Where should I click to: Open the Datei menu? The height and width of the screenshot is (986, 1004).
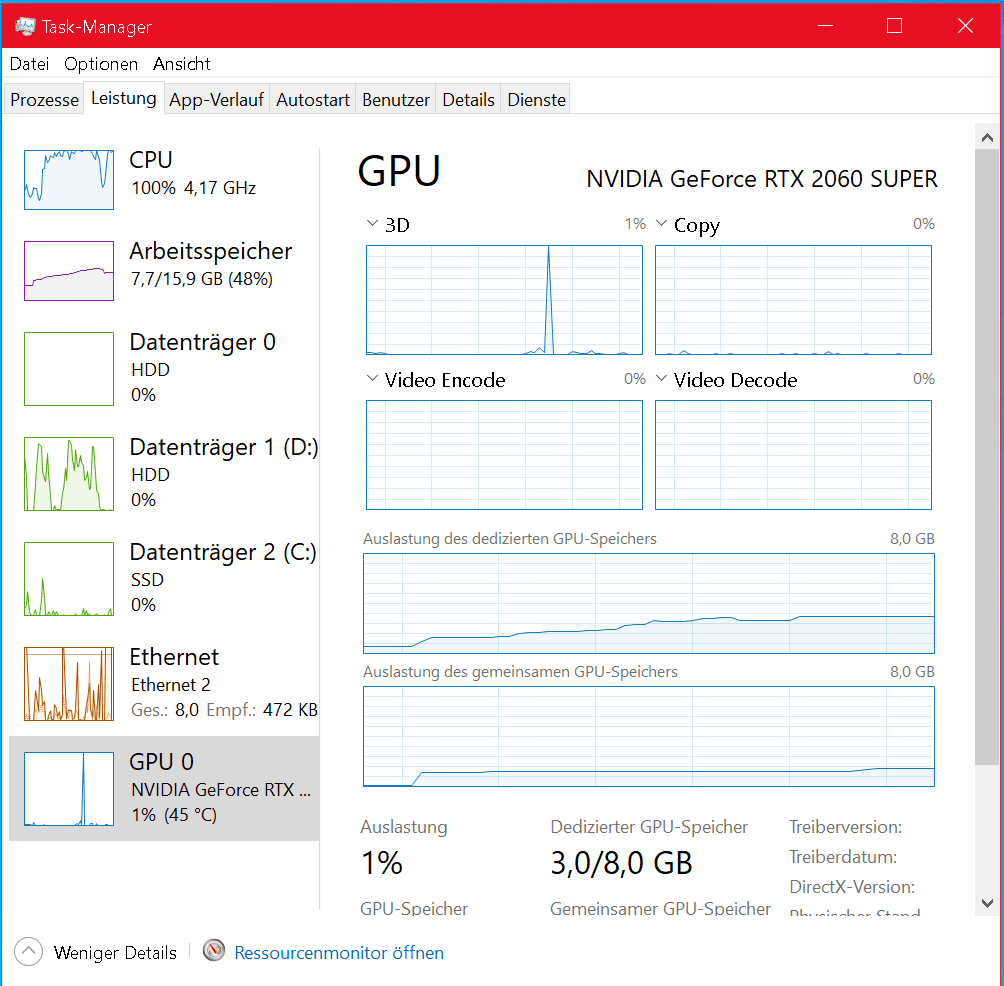29,64
